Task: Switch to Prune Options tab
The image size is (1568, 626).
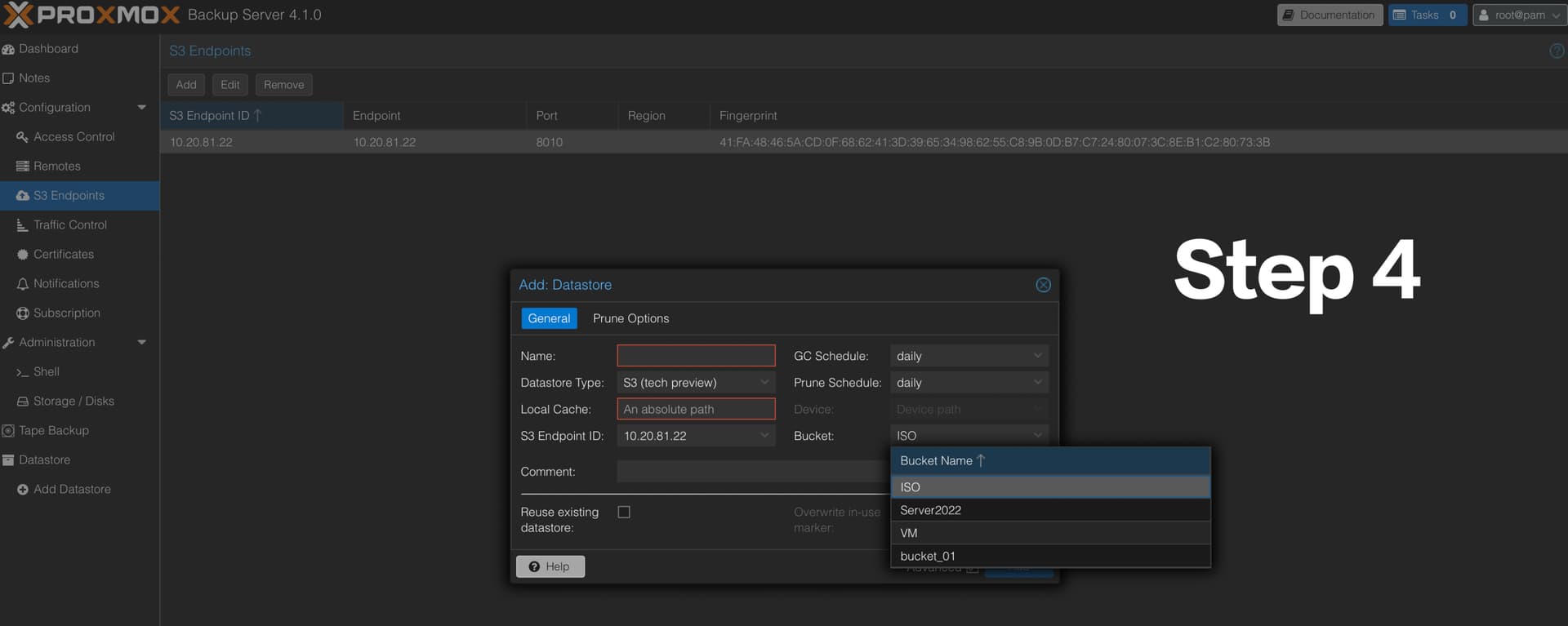Action: click(630, 318)
